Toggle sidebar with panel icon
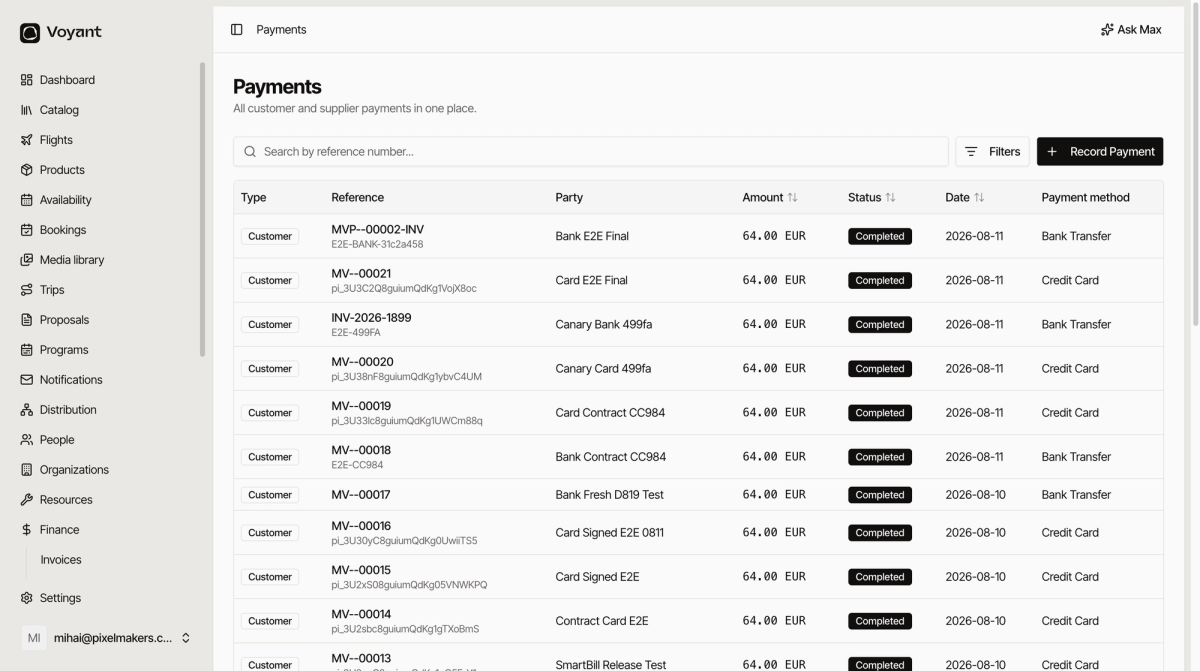Viewport: 1200px width, 671px height. coord(237,30)
